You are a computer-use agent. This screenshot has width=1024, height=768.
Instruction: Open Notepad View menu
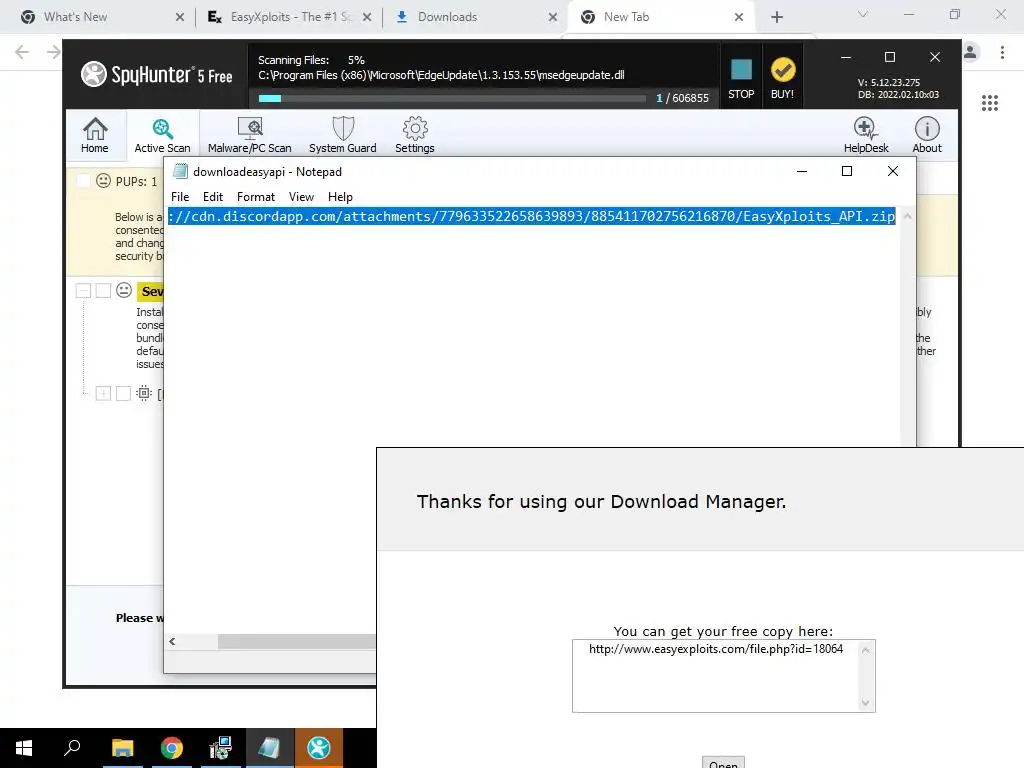pyautogui.click(x=301, y=197)
